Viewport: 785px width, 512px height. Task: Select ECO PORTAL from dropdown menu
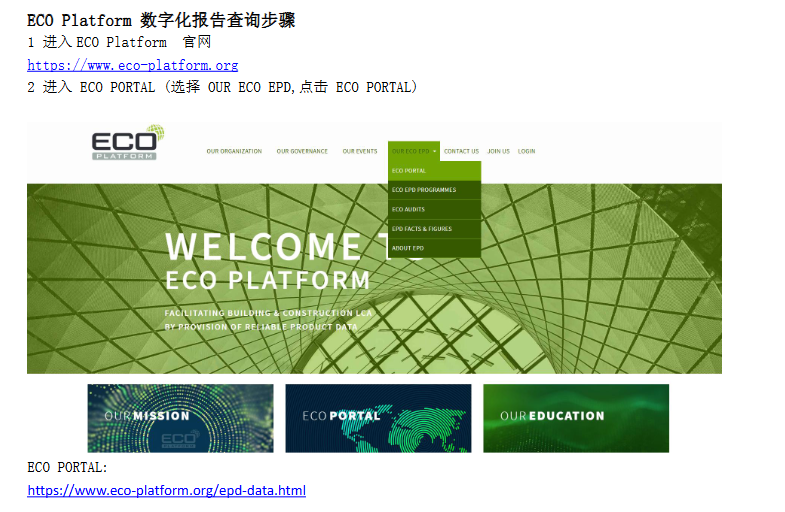click(x=434, y=171)
